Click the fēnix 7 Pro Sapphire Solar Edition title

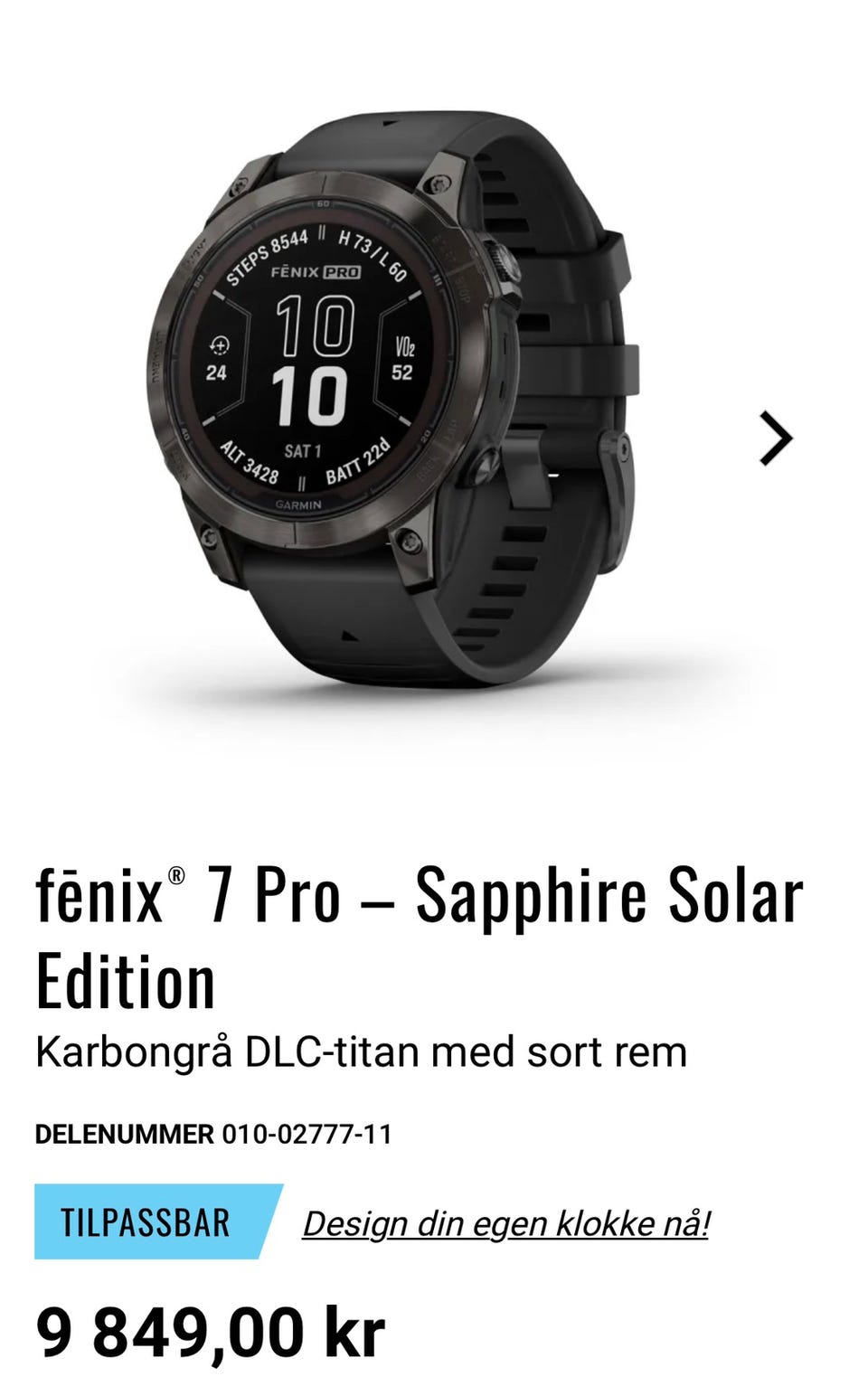(420, 938)
